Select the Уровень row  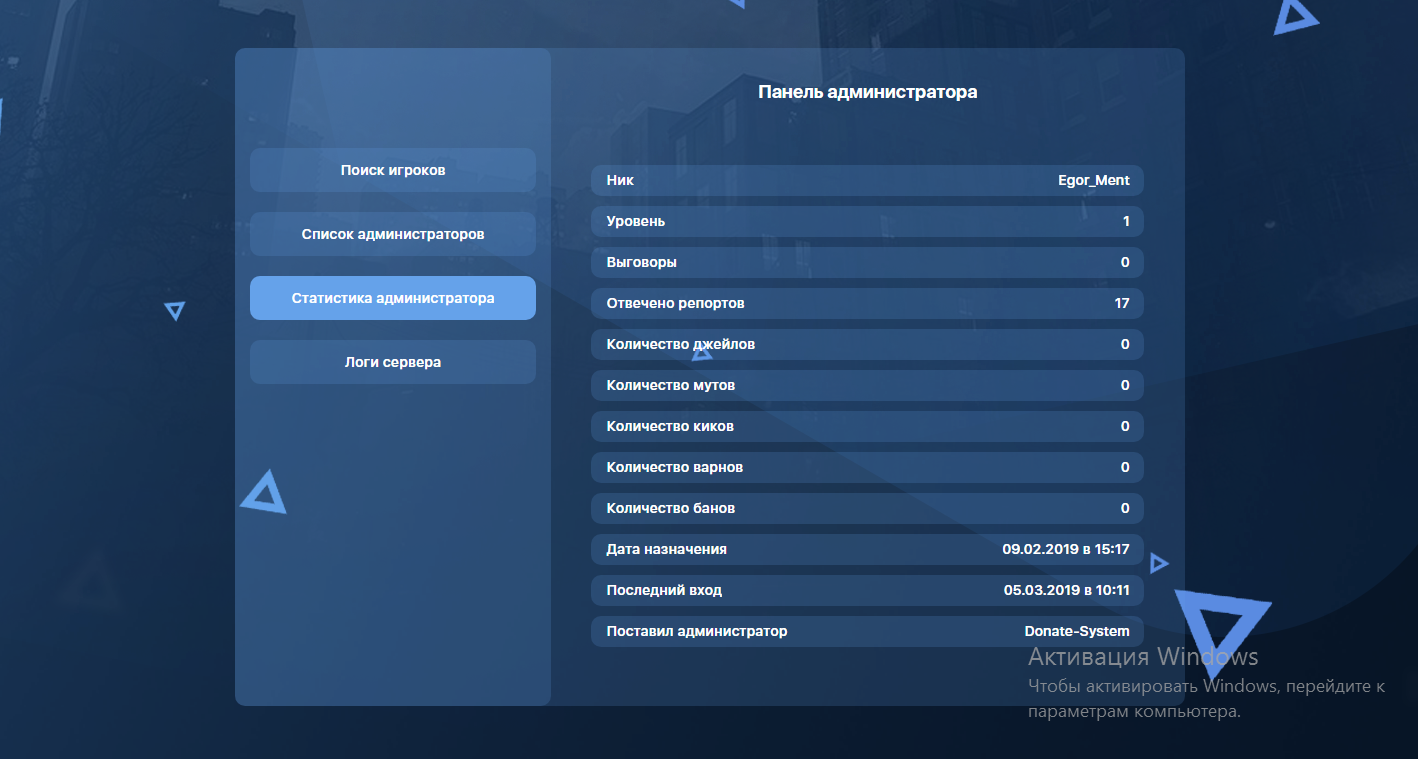coord(867,222)
